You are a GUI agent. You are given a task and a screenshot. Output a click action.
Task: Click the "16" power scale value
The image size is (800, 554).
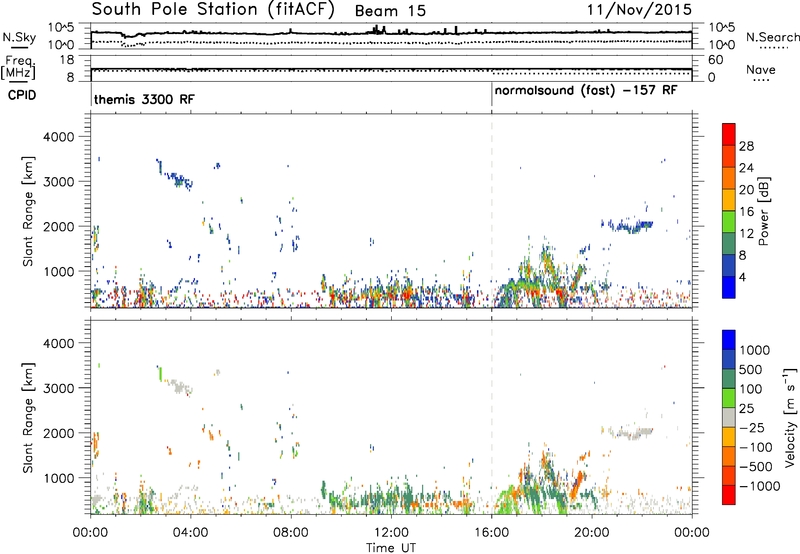tap(746, 212)
